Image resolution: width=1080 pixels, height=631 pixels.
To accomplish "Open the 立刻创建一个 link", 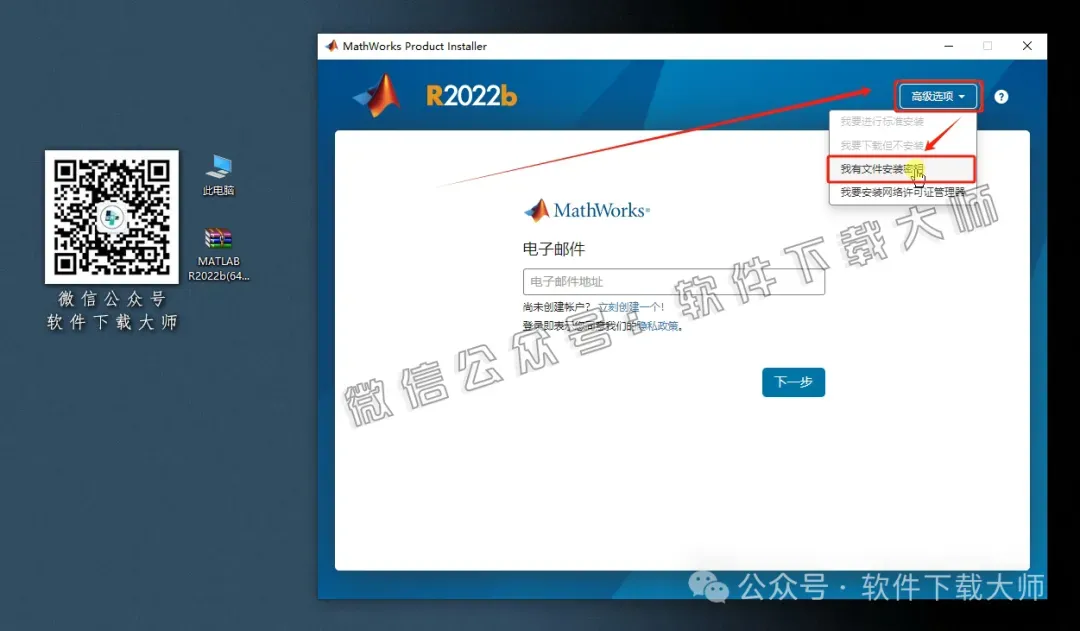I will pyautogui.click(x=627, y=307).
